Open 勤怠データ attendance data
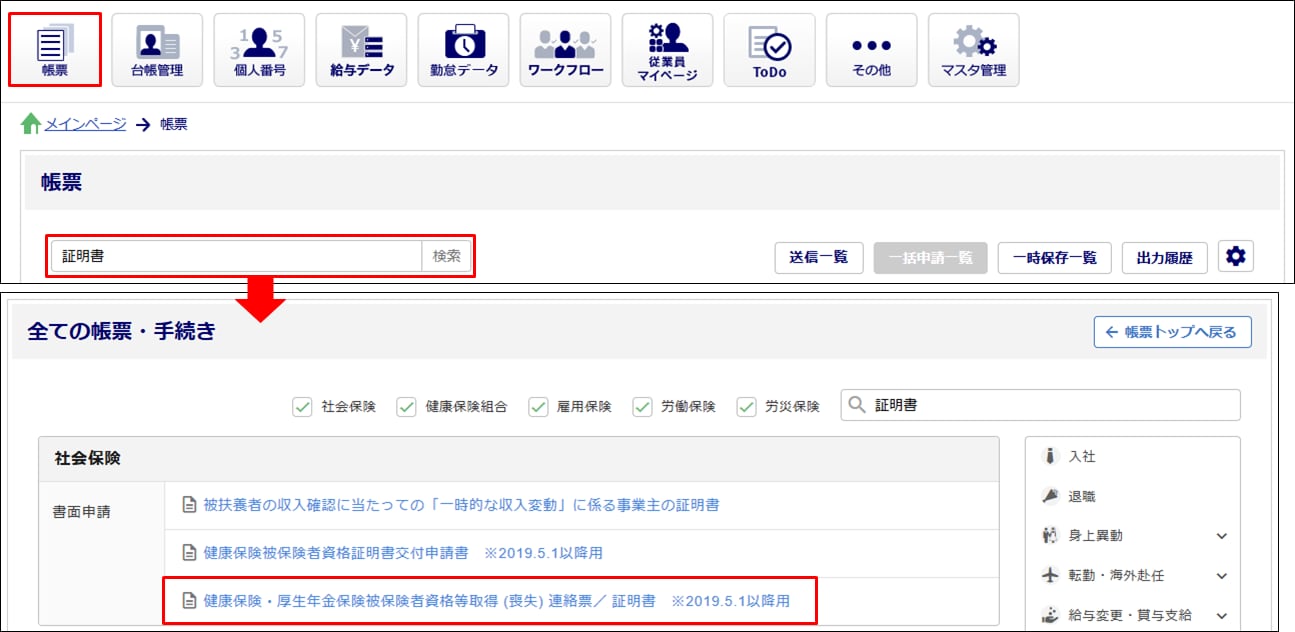This screenshot has height=632, width=1295. coord(463,49)
